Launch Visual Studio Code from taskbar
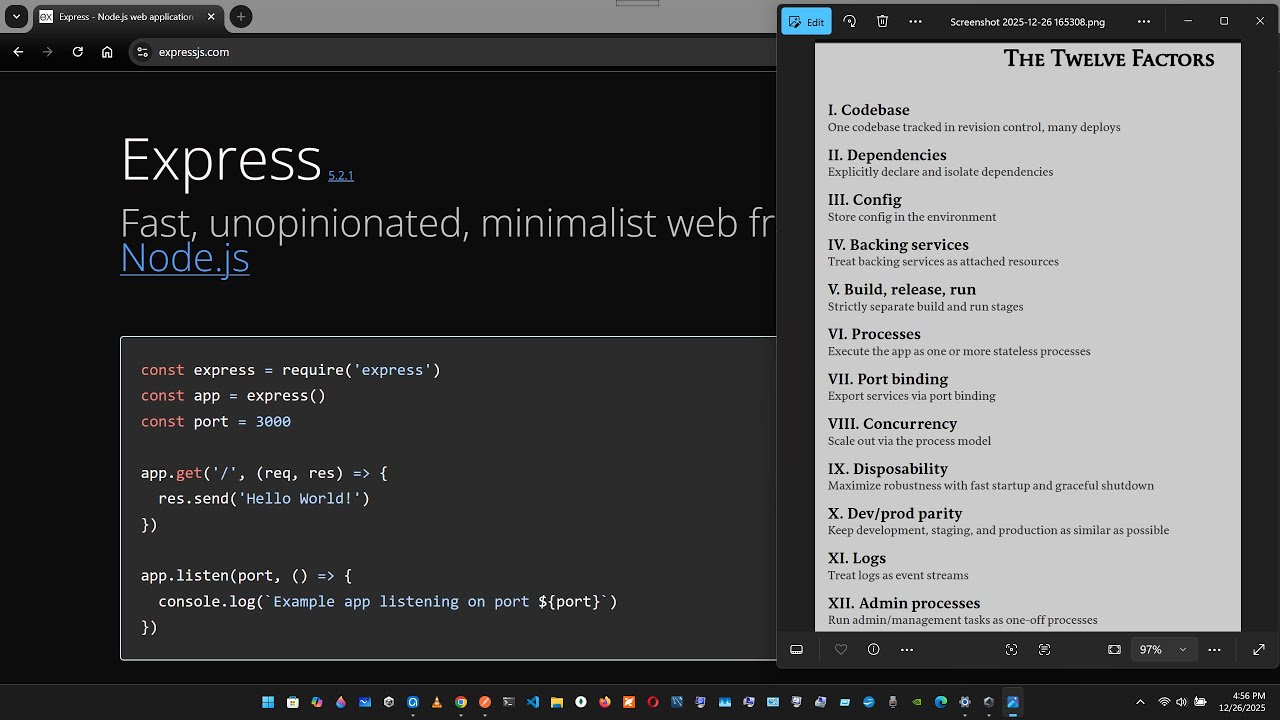This screenshot has width=1280, height=720. (533, 702)
